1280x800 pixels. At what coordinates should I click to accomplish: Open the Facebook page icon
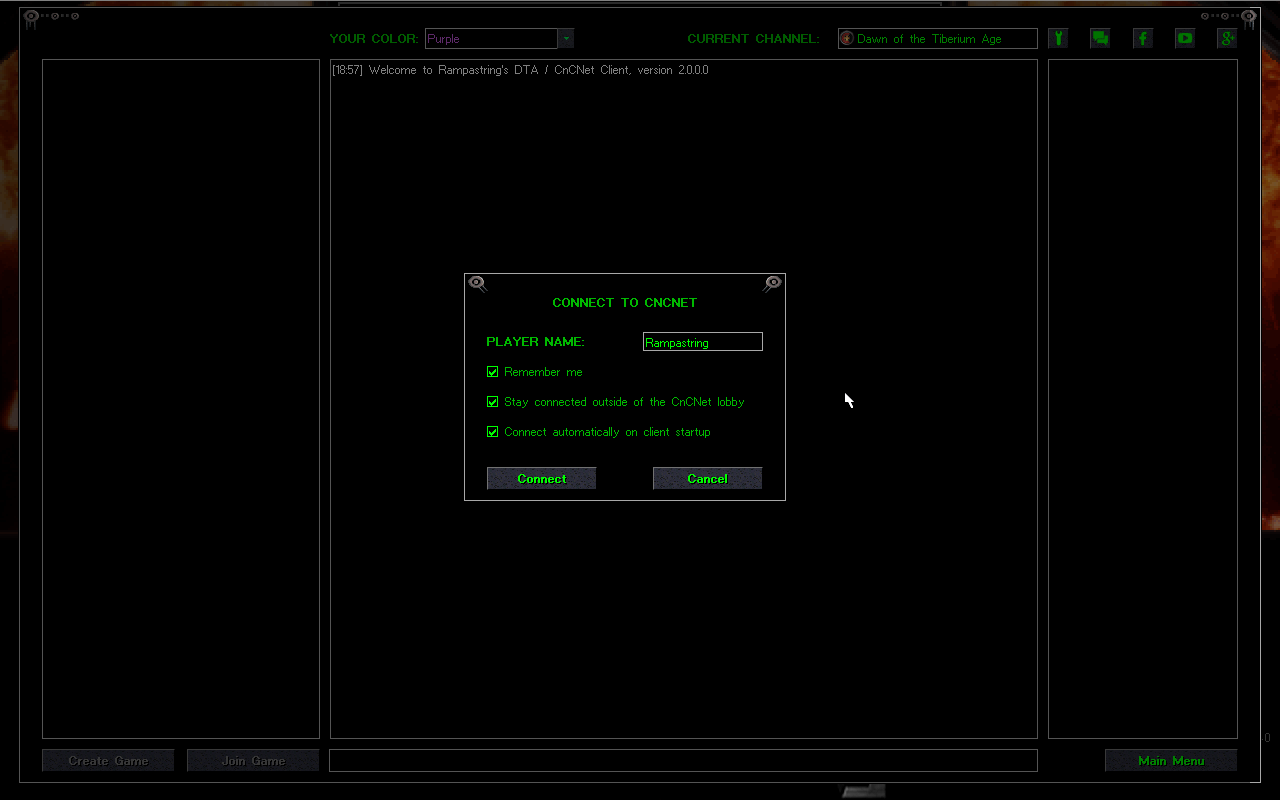point(1143,39)
